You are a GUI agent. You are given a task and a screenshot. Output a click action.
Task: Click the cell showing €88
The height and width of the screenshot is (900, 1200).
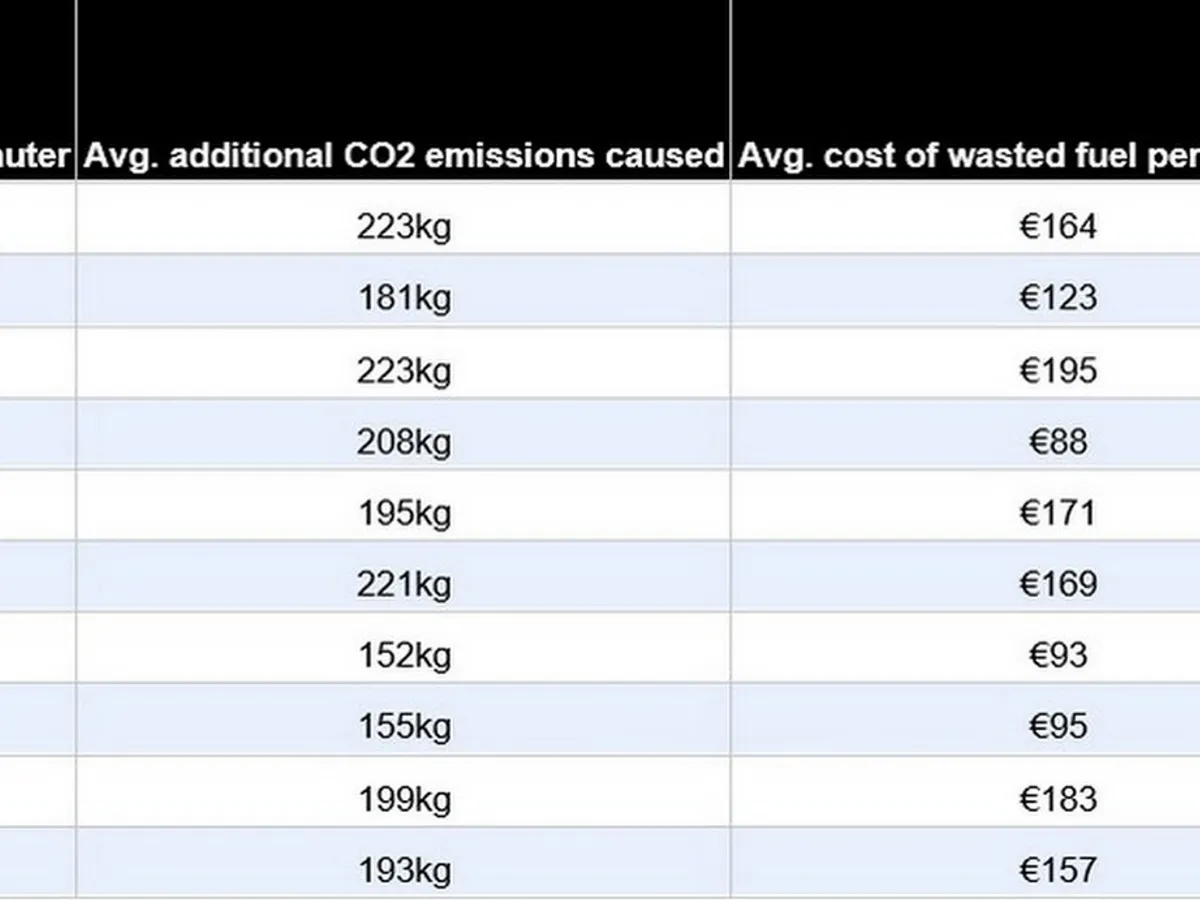coord(1058,441)
